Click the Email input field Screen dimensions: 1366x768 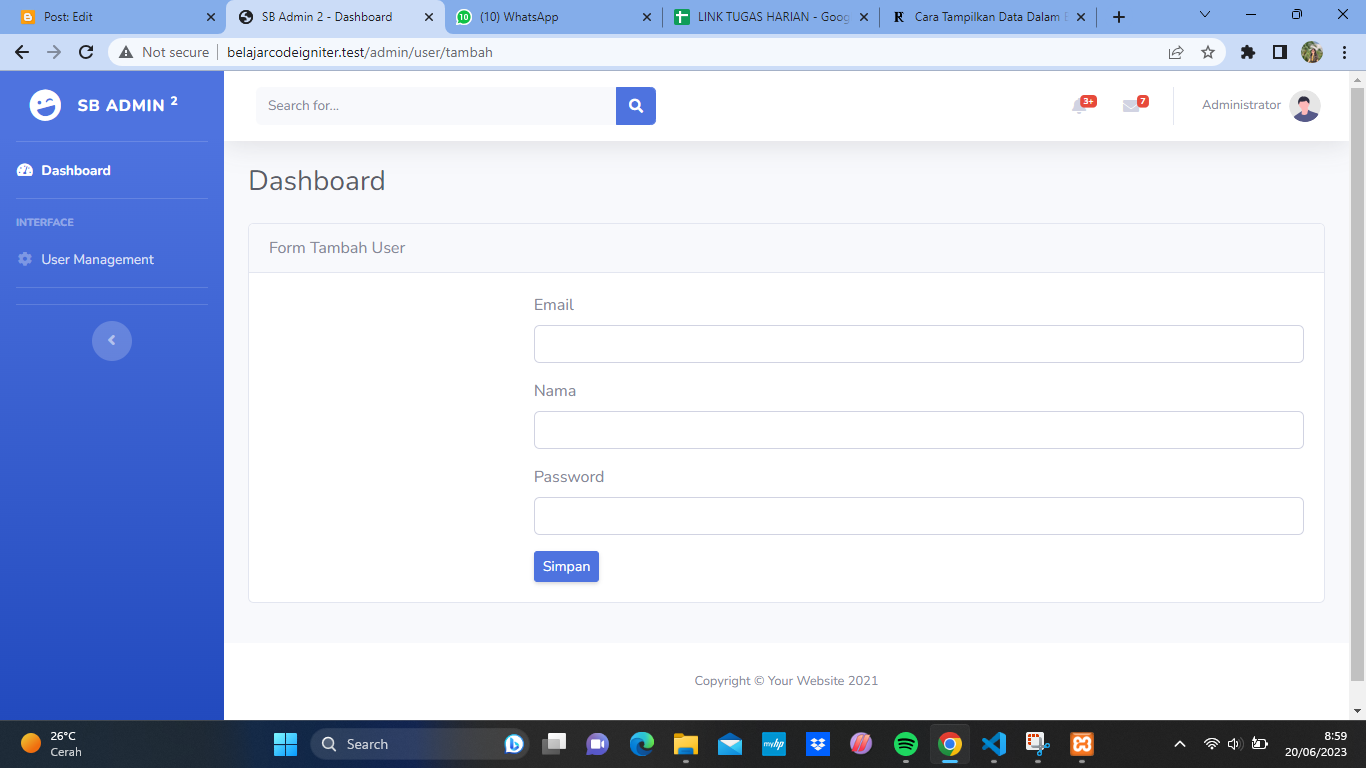click(x=918, y=344)
